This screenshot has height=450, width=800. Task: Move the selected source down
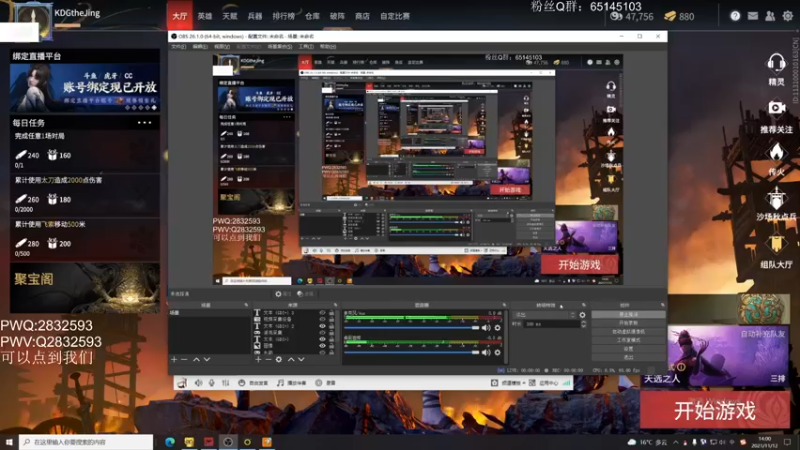(301, 359)
